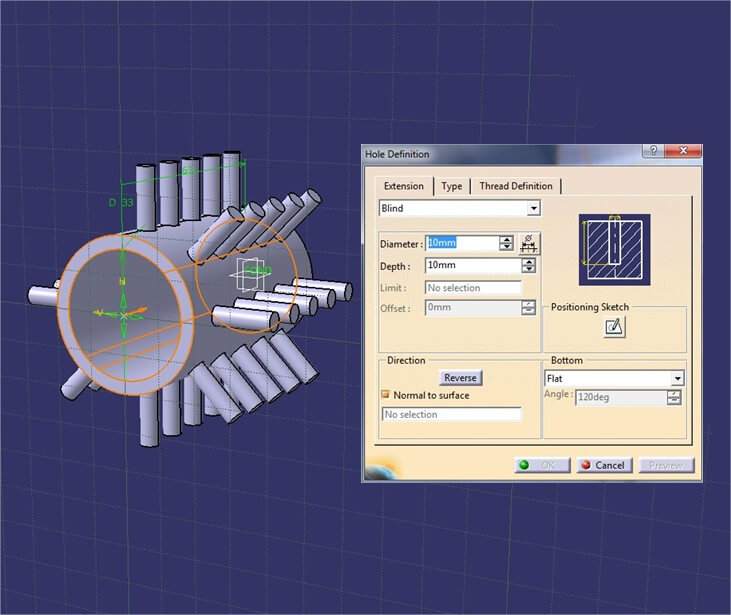Click the Diameter input field

point(462,243)
